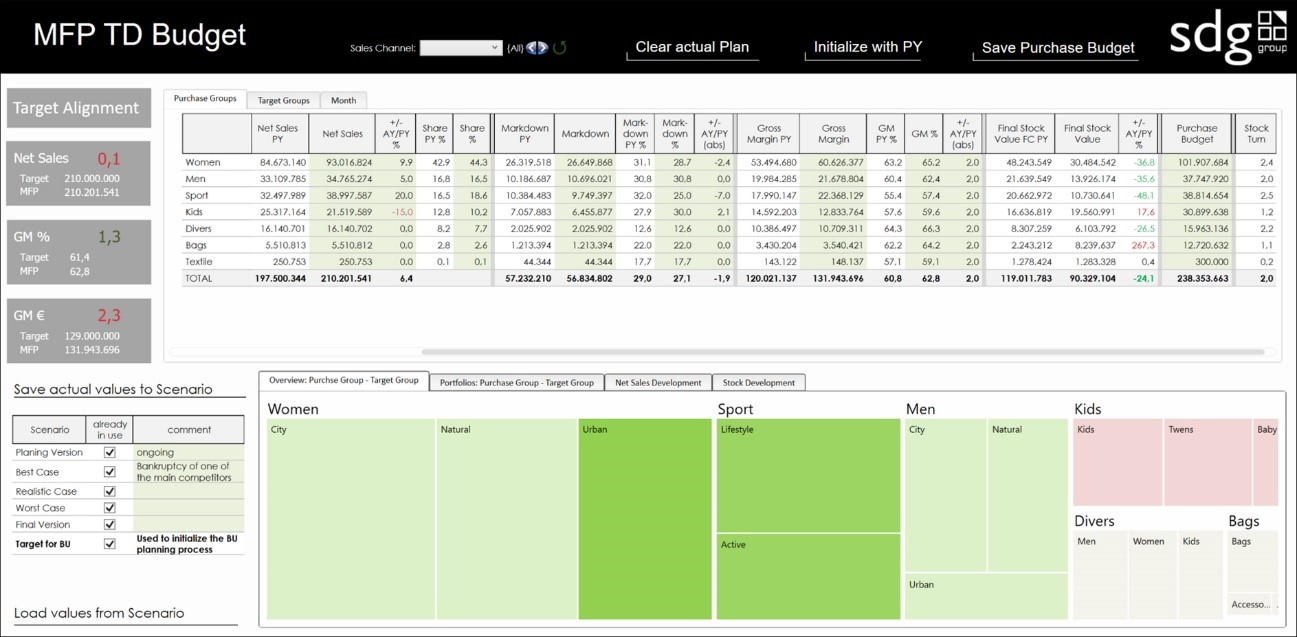The width and height of the screenshot is (1297, 637).
Task: Select the Bags treemap block
Action: pyautogui.click(x=1253, y=563)
